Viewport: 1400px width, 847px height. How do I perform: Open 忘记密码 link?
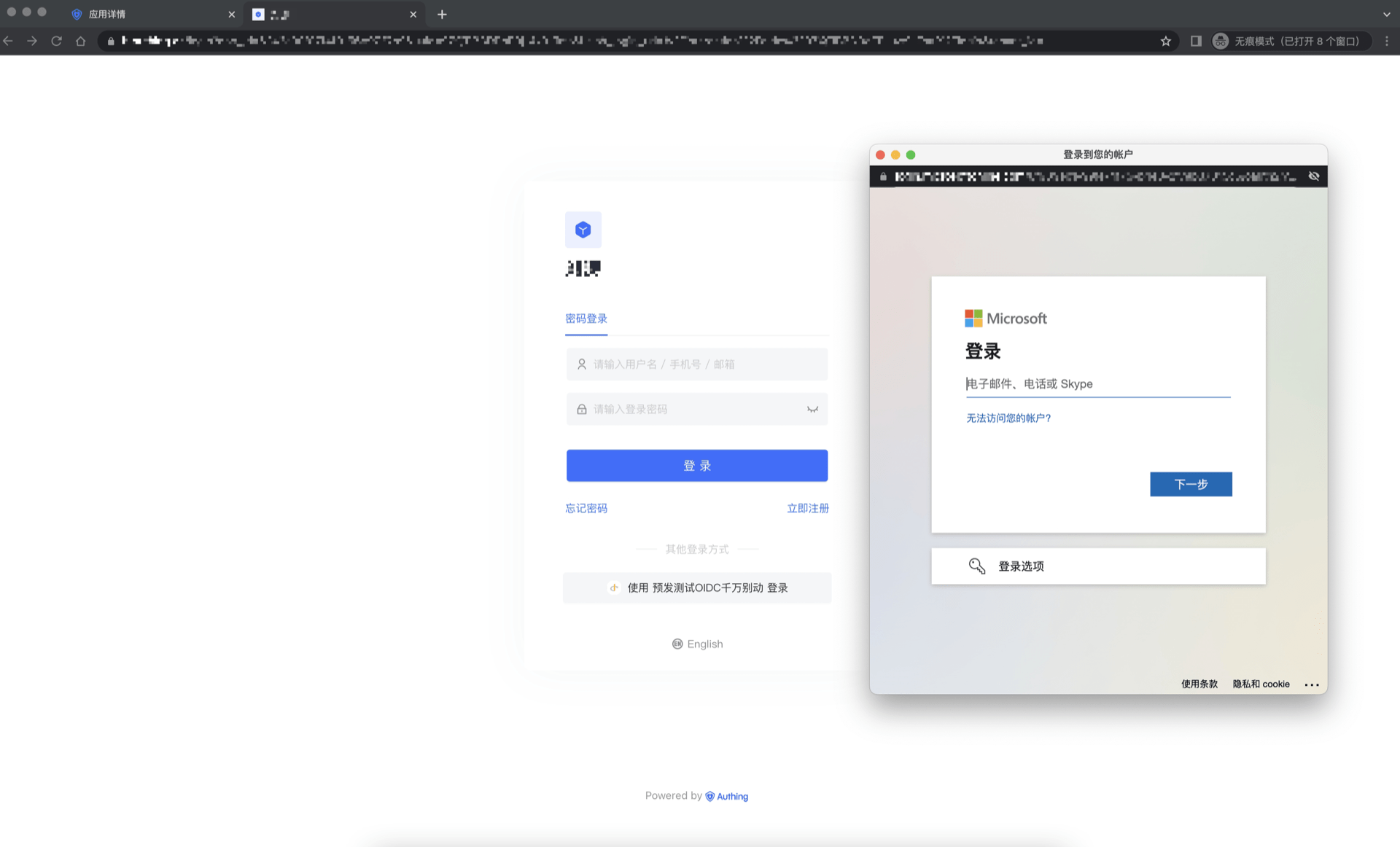[586, 508]
